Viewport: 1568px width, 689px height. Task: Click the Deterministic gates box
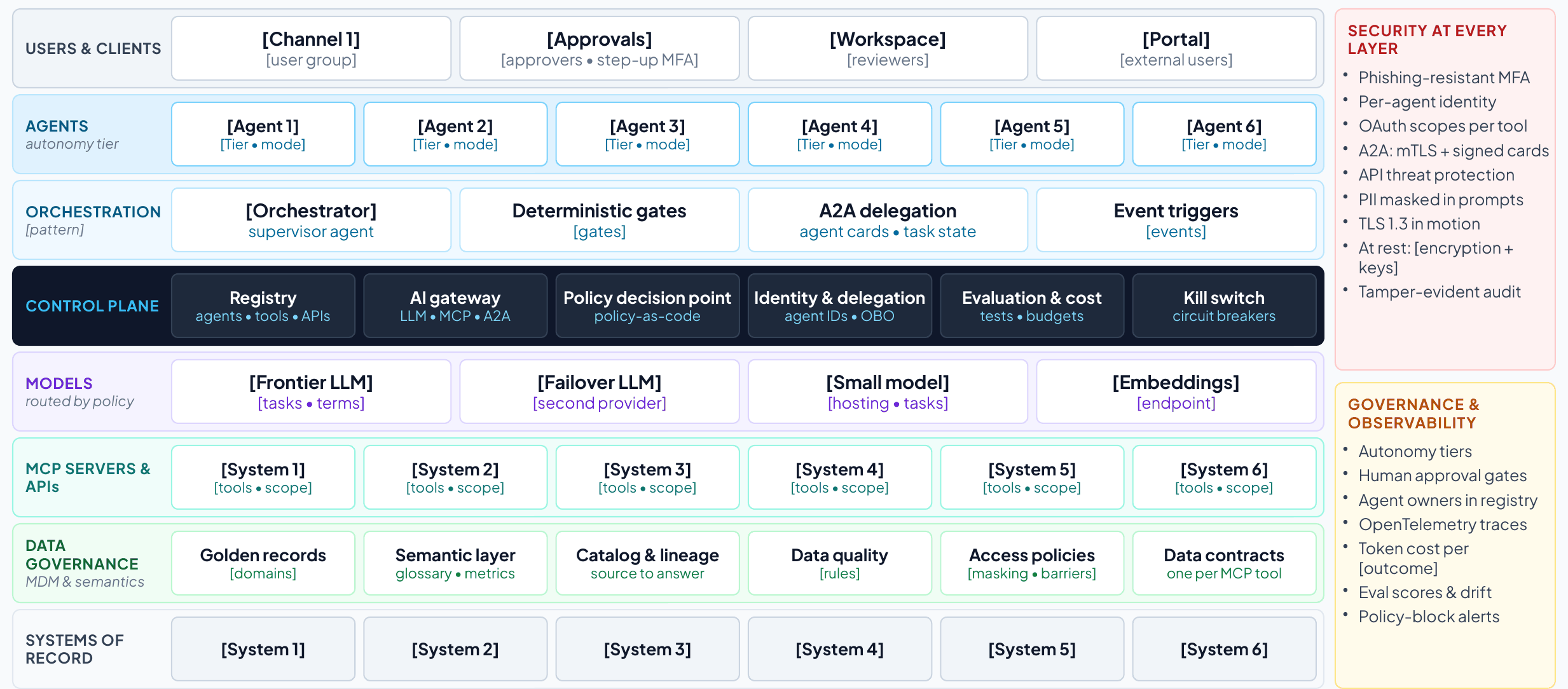click(x=600, y=220)
